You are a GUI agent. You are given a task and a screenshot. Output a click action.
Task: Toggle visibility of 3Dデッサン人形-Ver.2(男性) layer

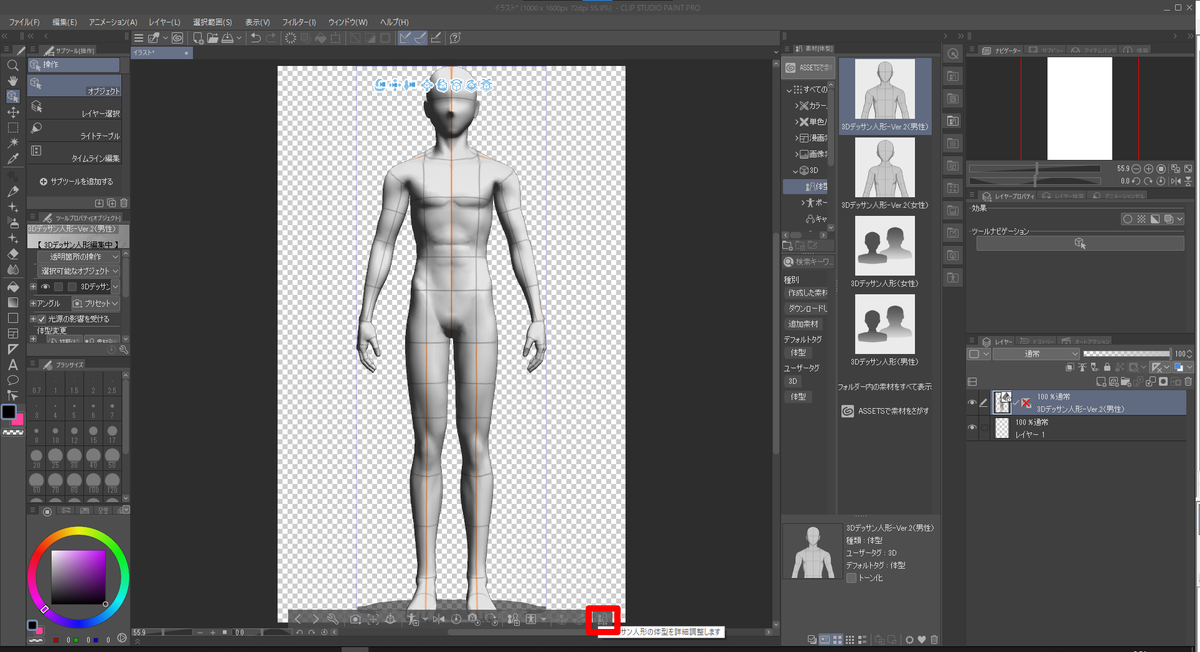click(x=973, y=402)
